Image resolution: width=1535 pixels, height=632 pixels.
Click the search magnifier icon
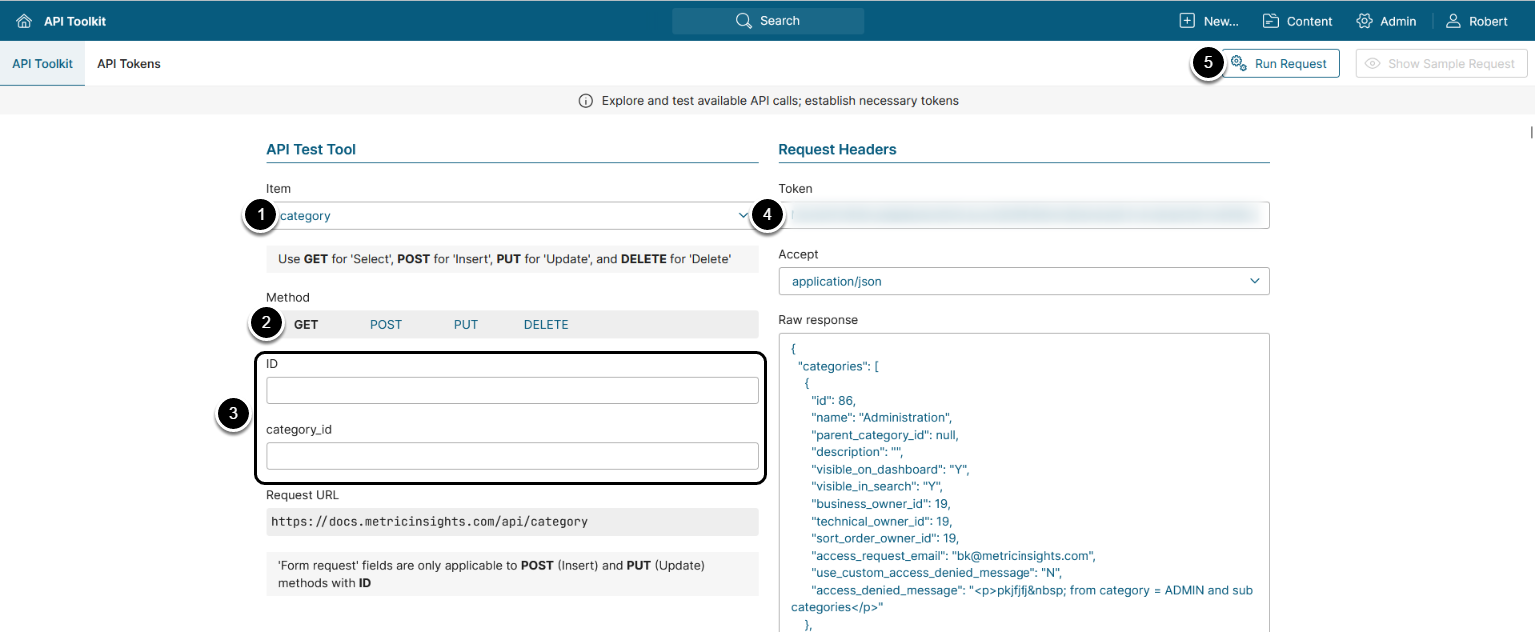click(x=743, y=21)
